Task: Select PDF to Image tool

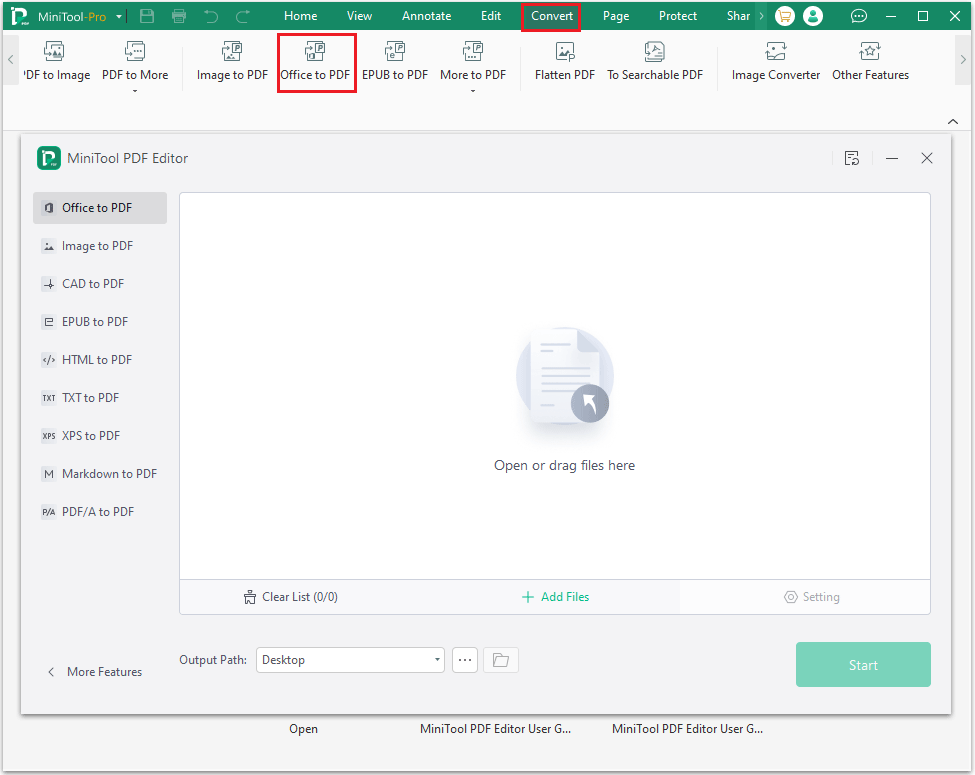Action: 56,61
